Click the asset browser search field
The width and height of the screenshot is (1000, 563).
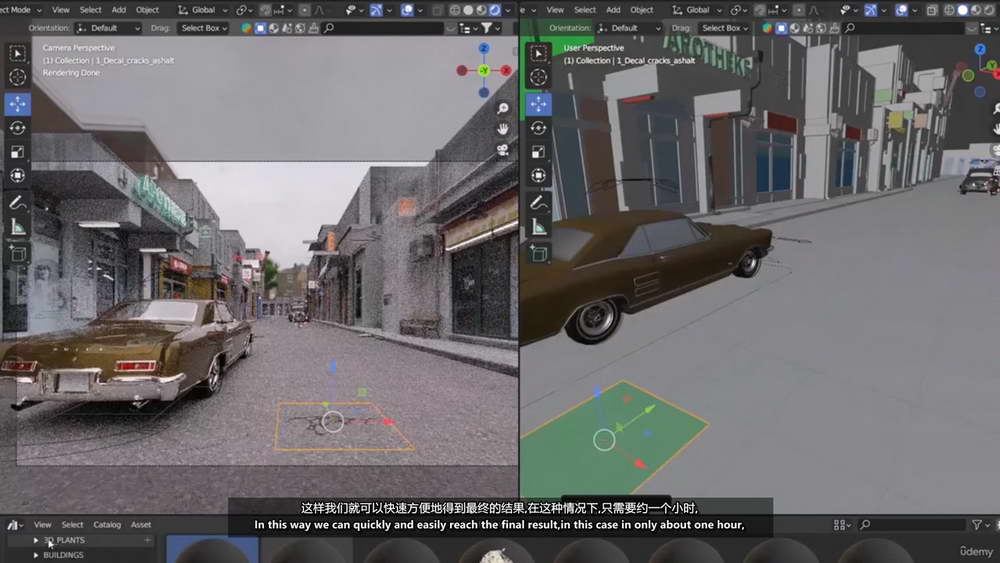point(912,525)
